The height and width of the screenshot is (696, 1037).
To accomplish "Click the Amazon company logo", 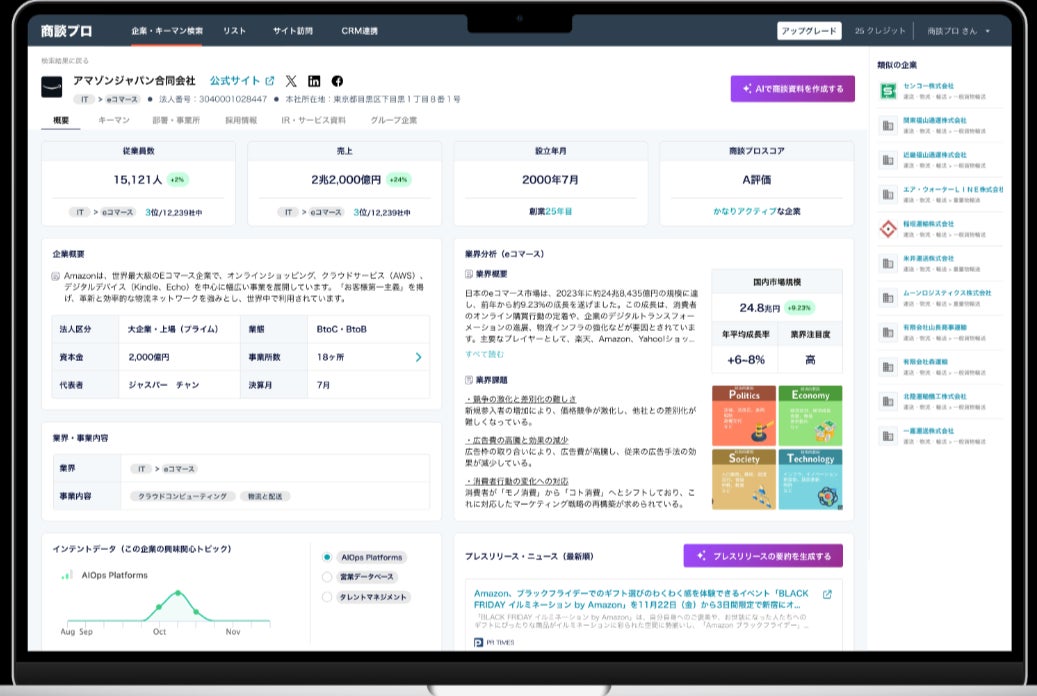I will (x=52, y=87).
